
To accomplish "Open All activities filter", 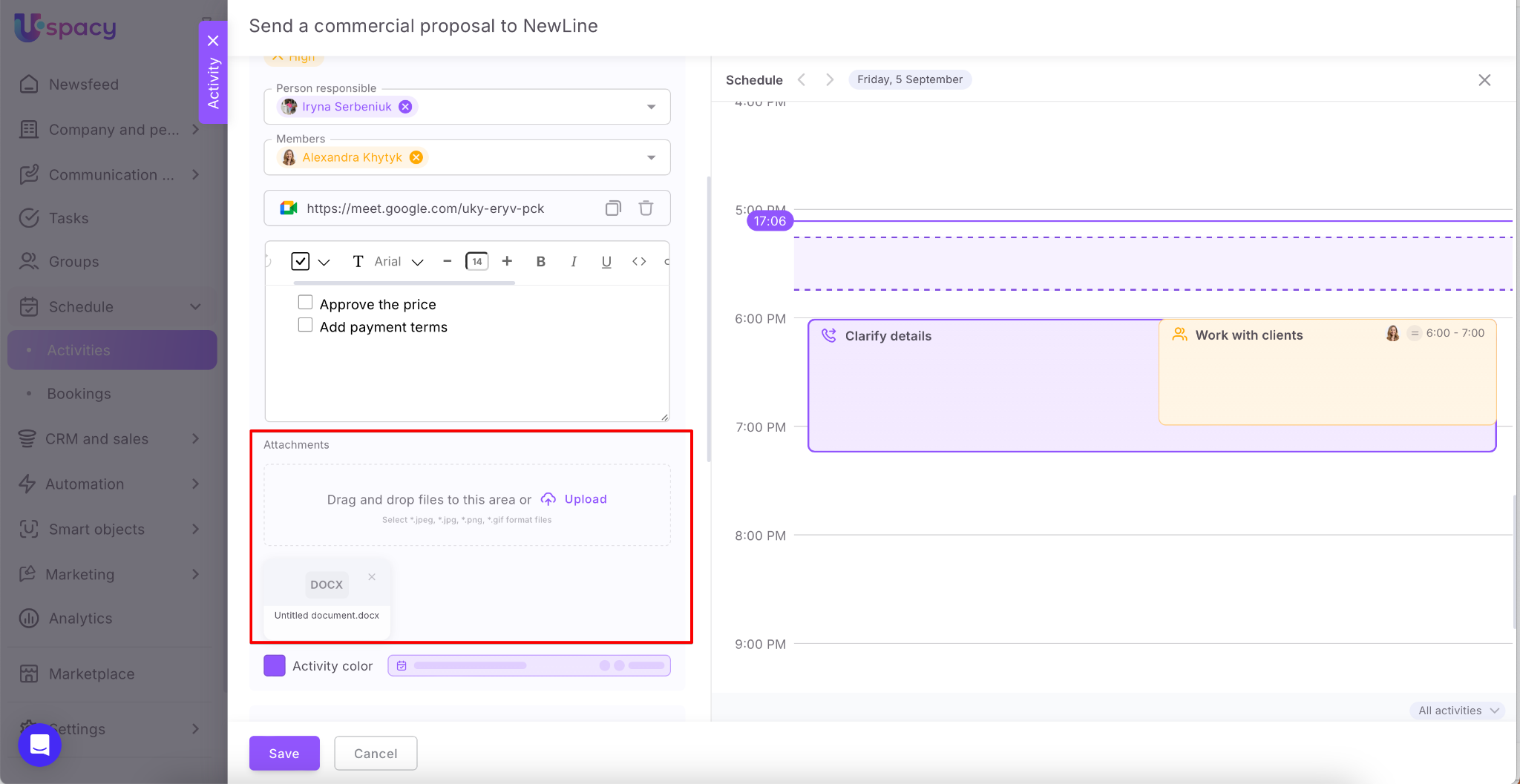I will tap(1458, 711).
